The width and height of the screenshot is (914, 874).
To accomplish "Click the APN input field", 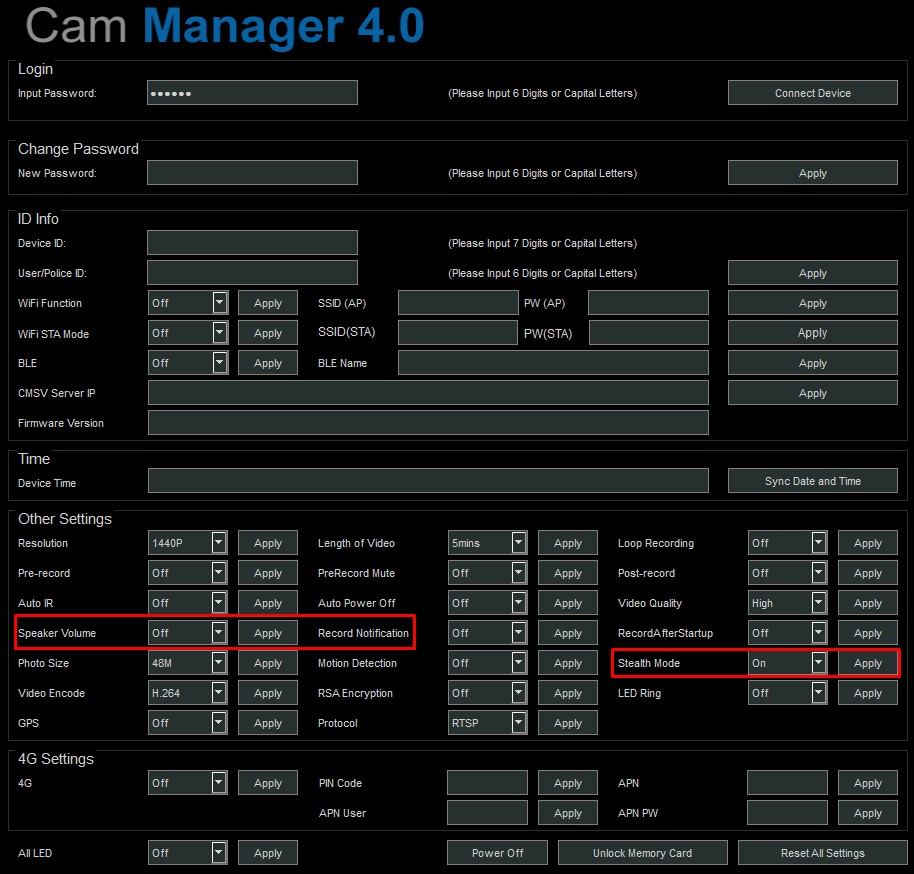I will (x=788, y=782).
